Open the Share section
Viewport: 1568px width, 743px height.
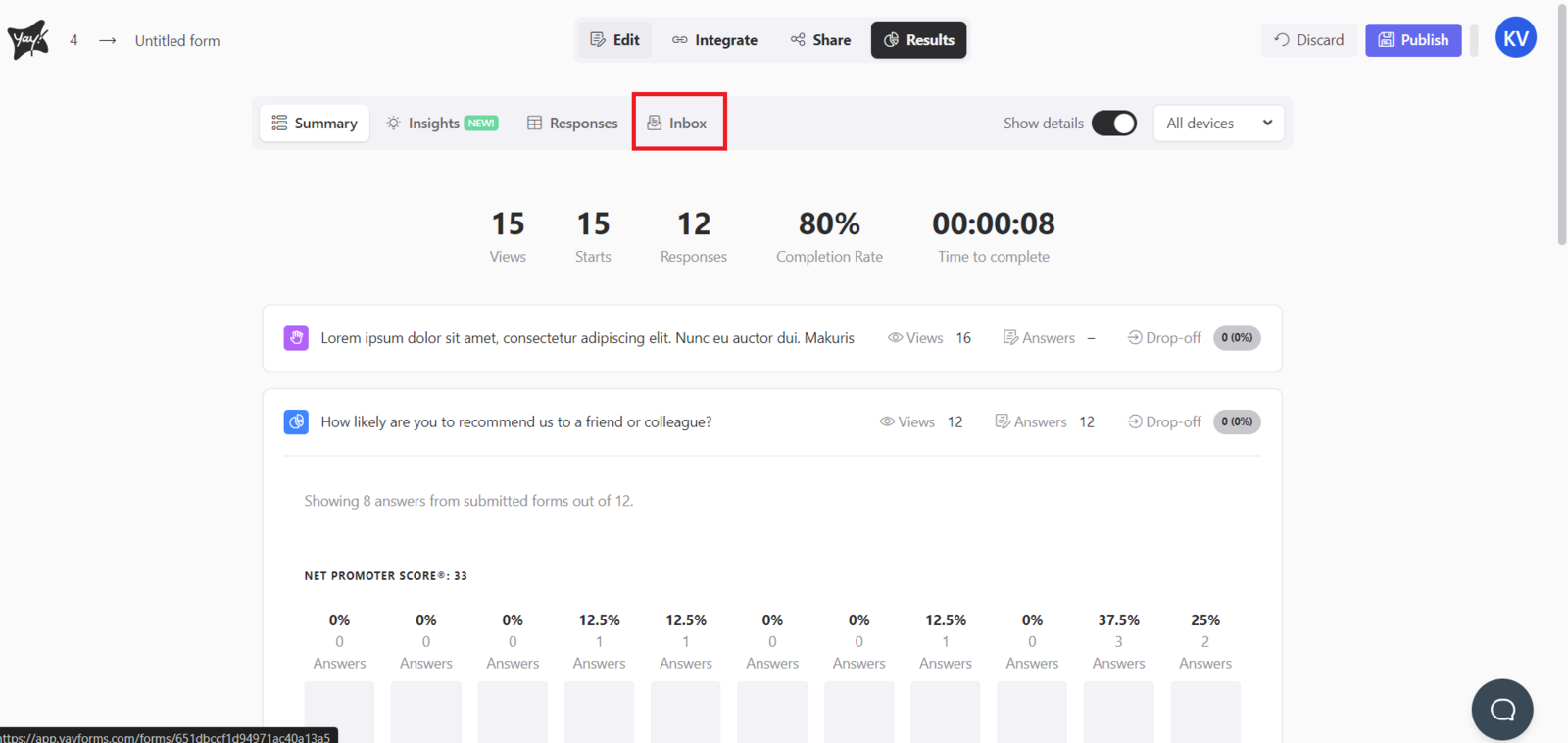click(x=820, y=40)
